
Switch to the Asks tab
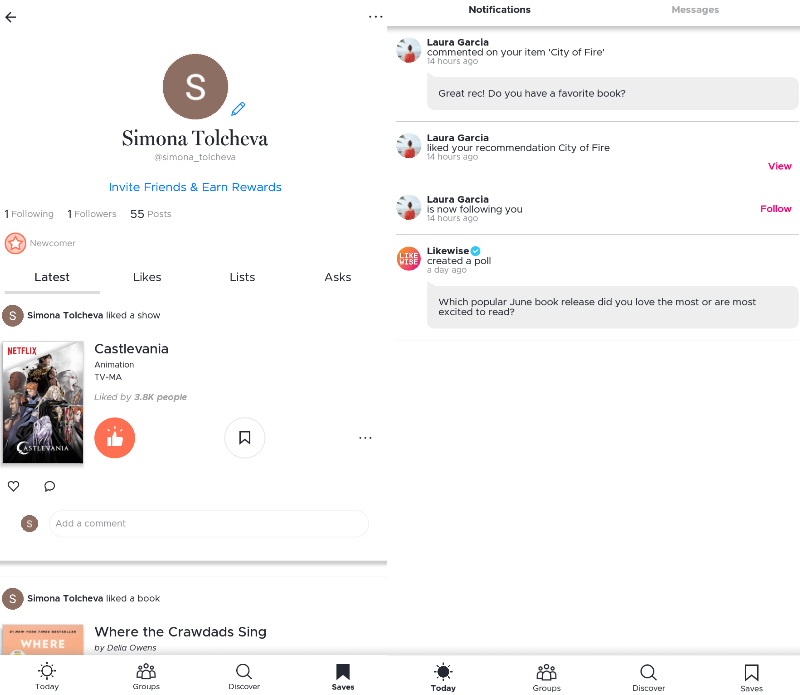coord(338,277)
